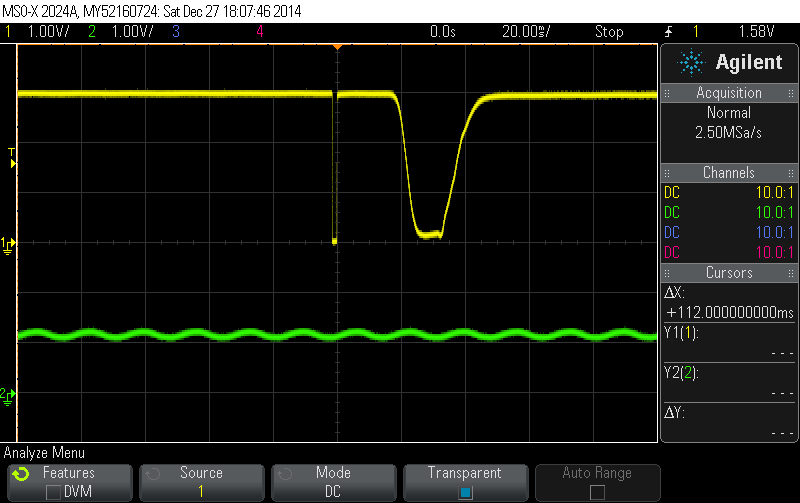The width and height of the screenshot is (800, 503).
Task: Enable the DVM checkbox
Action: [x=53, y=492]
